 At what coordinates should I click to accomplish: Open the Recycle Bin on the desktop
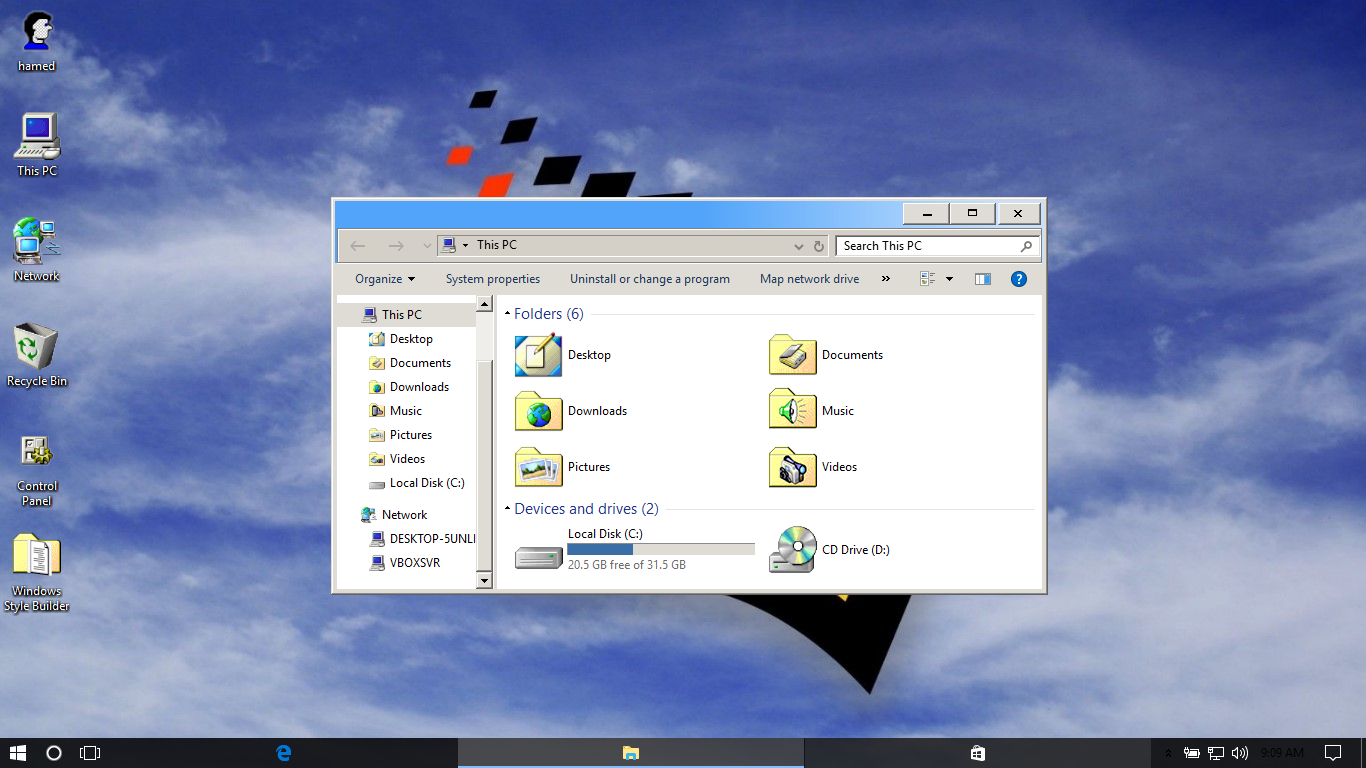36,345
